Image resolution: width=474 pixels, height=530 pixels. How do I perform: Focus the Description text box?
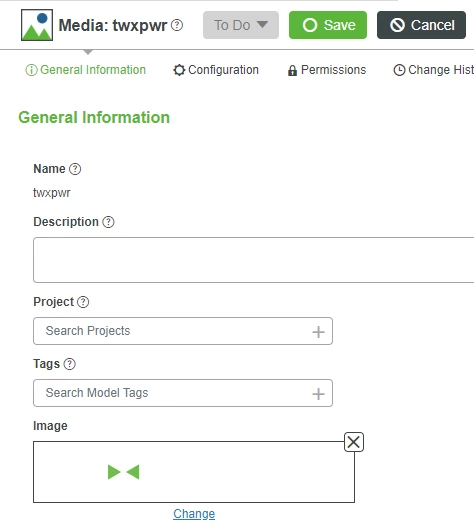[254, 260]
